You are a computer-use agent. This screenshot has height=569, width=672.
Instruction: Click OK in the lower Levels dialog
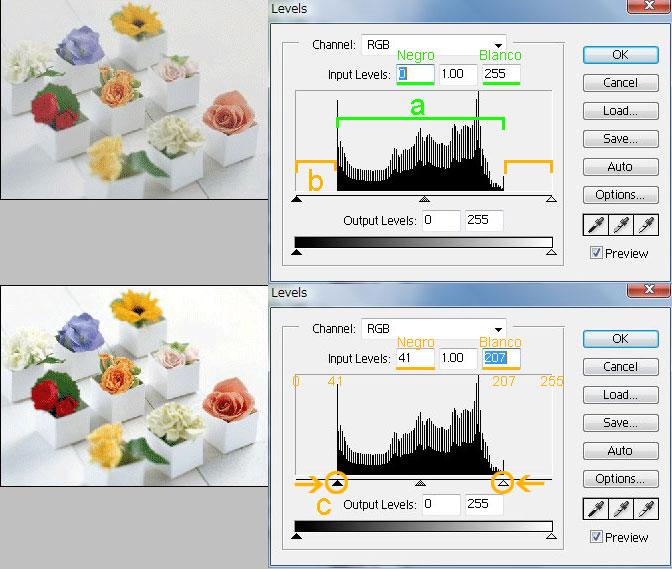621,339
